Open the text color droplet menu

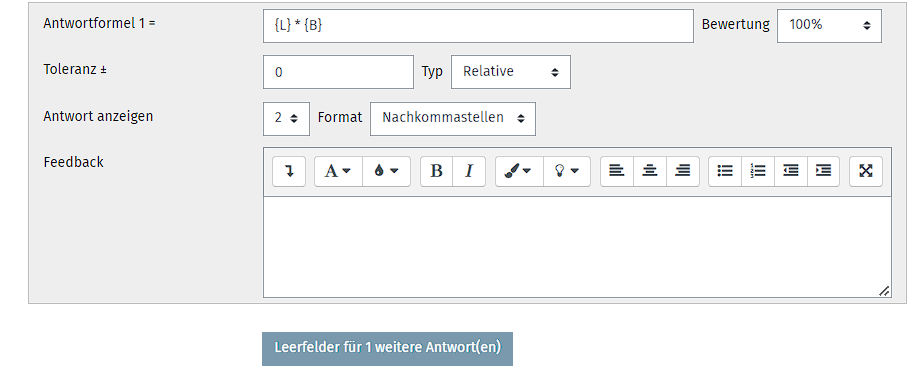pos(386,171)
